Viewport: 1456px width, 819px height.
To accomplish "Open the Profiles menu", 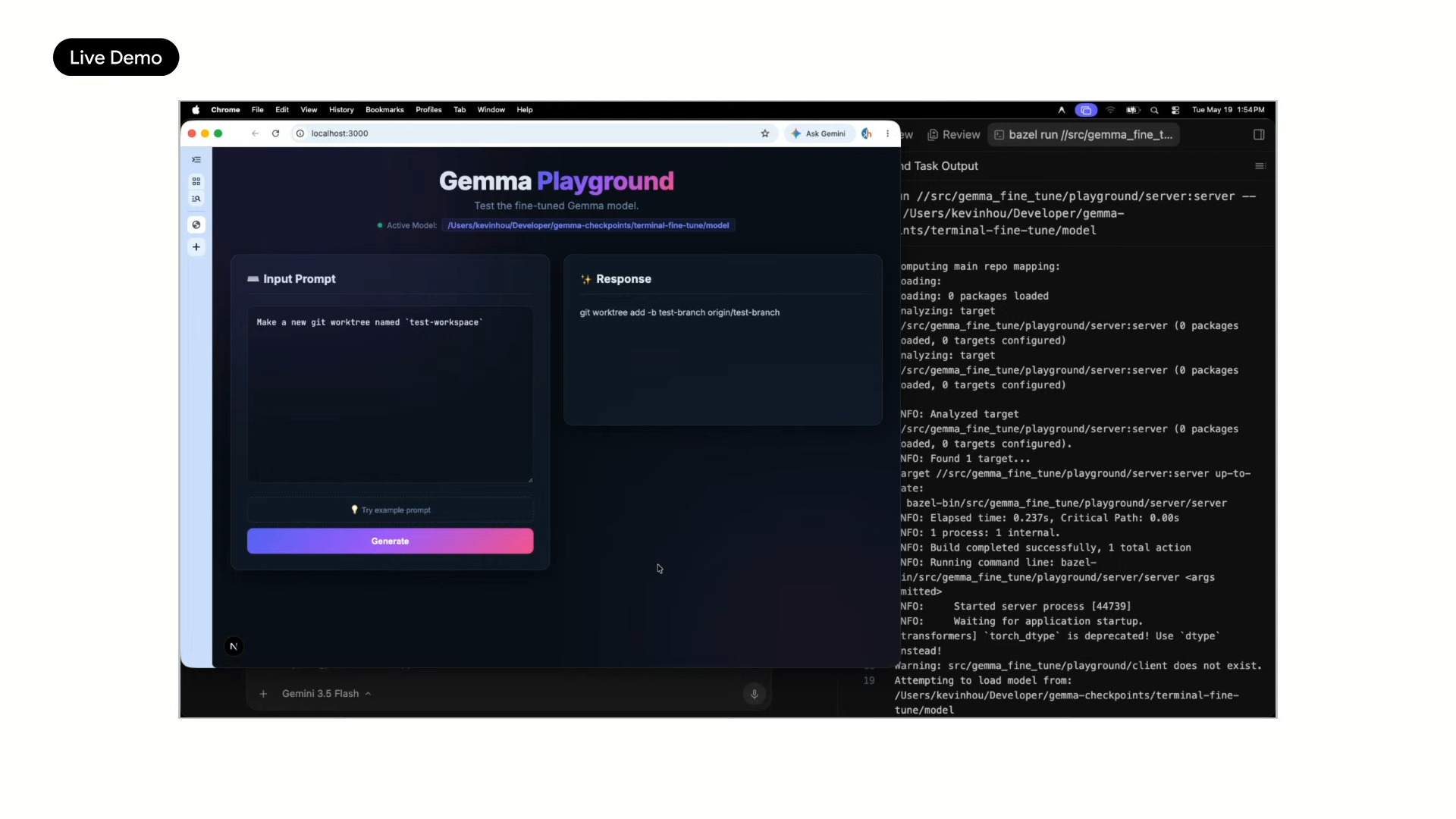I will click(428, 110).
